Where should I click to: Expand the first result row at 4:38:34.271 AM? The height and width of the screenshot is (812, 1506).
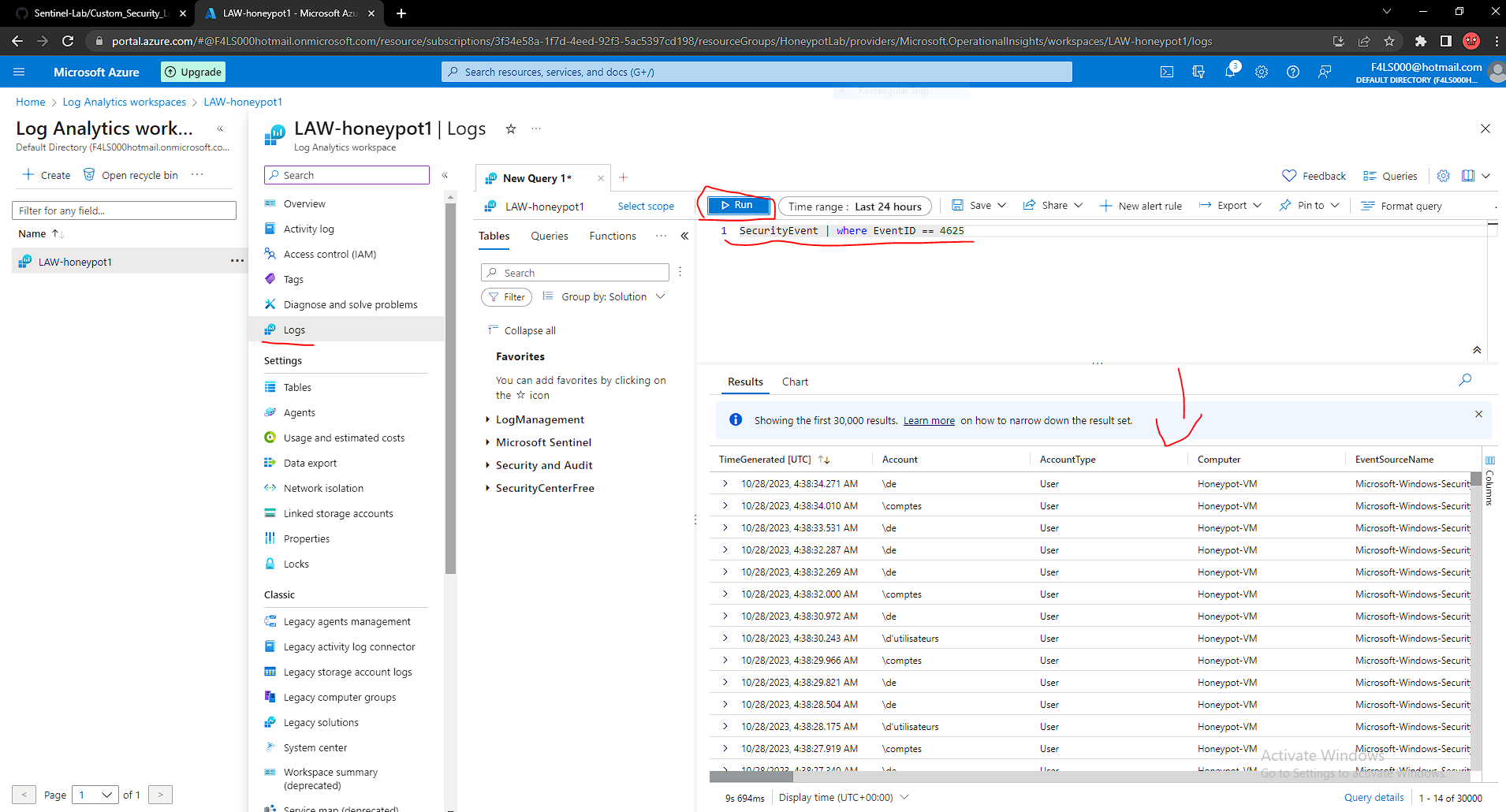coord(725,483)
